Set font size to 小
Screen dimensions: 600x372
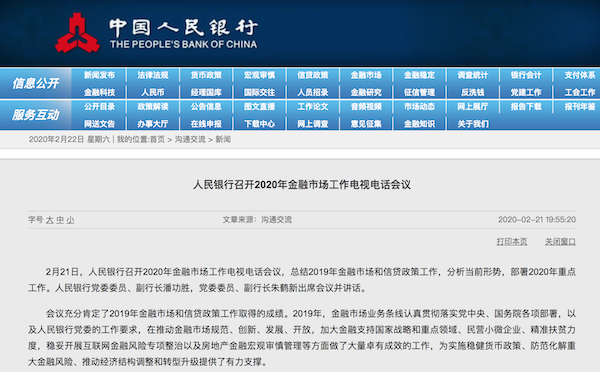[70, 220]
